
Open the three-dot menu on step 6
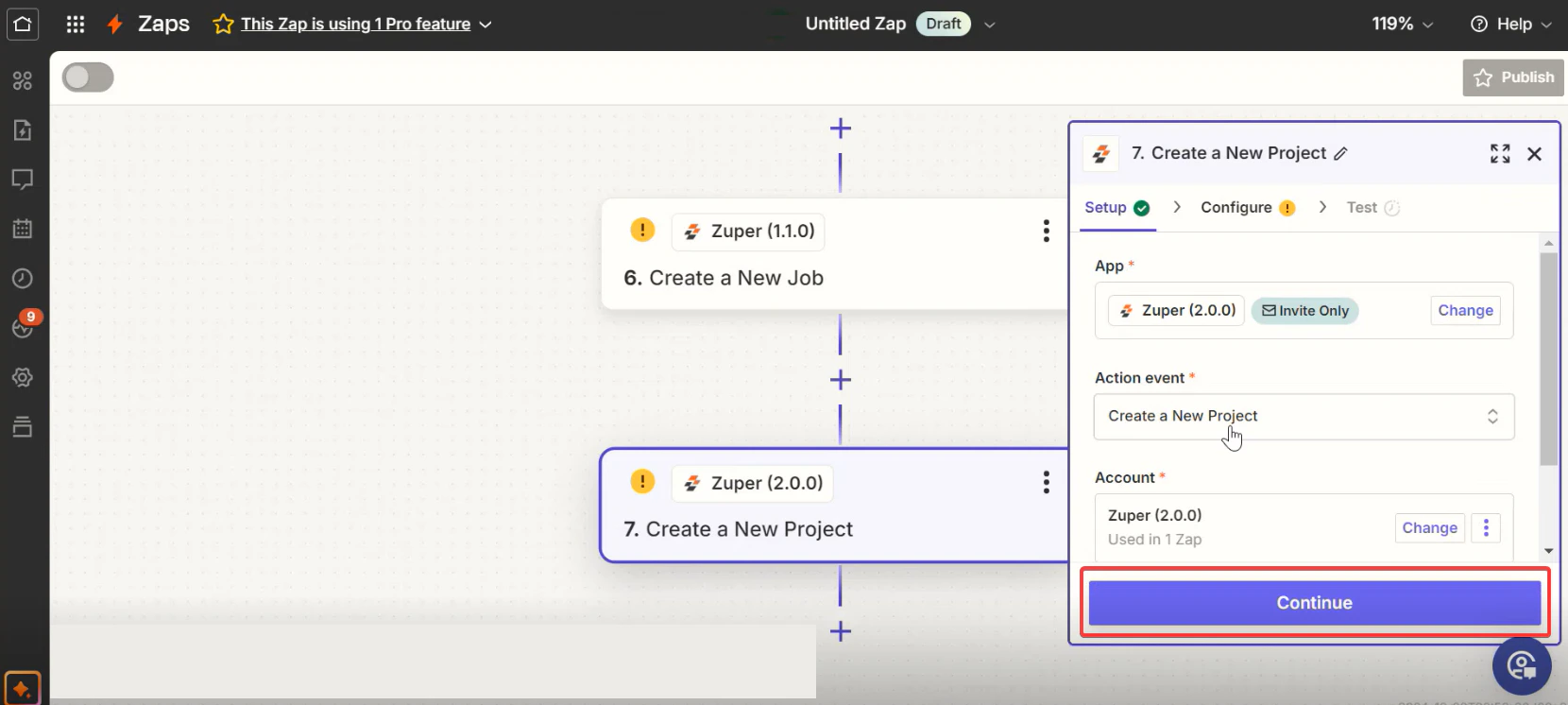coord(1046,231)
